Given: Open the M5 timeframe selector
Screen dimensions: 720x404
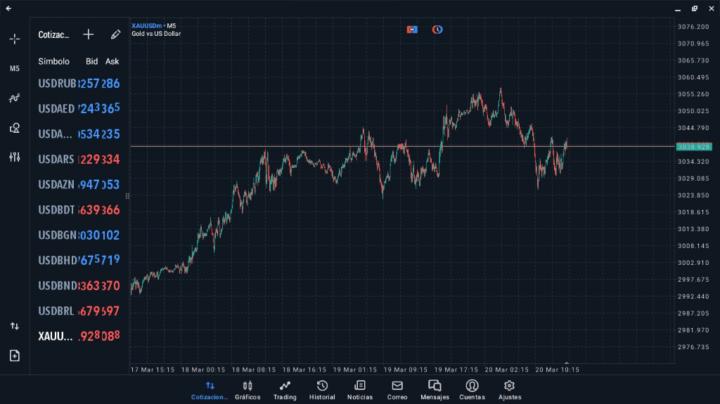Looking at the screenshot, I should click(14, 69).
